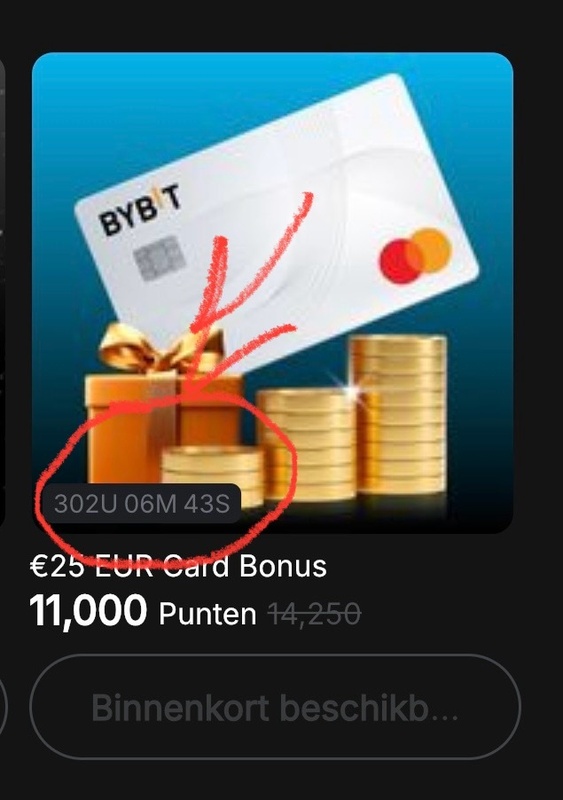The height and width of the screenshot is (800, 563).
Task: Click the tallest stack of gold coins
Action: pos(399,414)
